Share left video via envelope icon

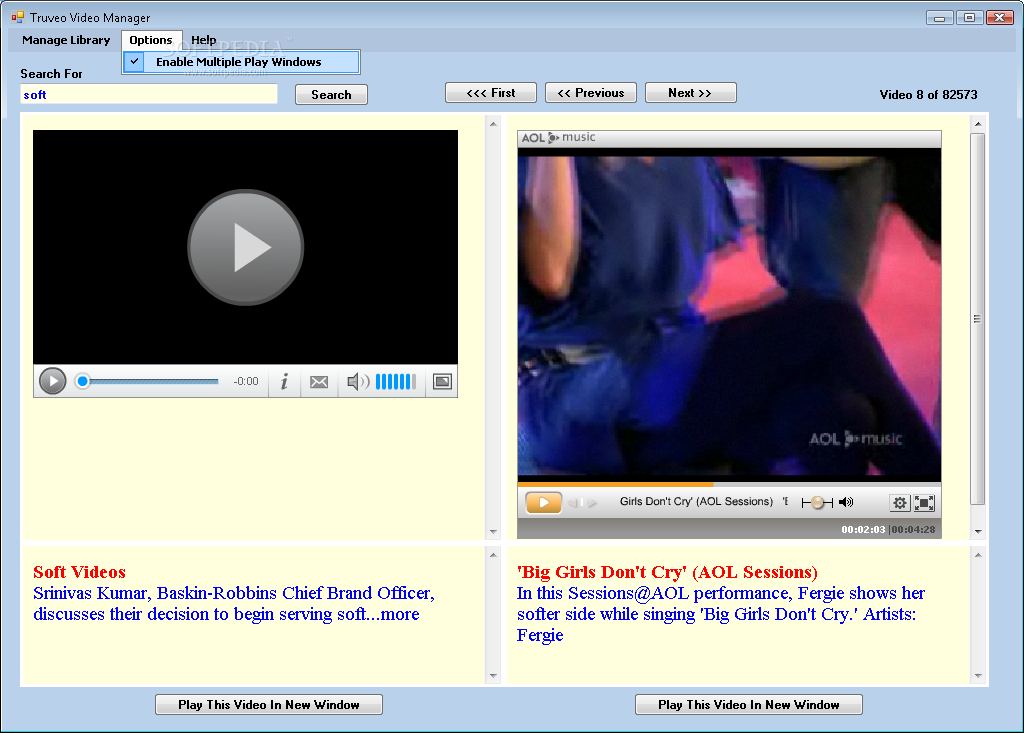pos(319,382)
